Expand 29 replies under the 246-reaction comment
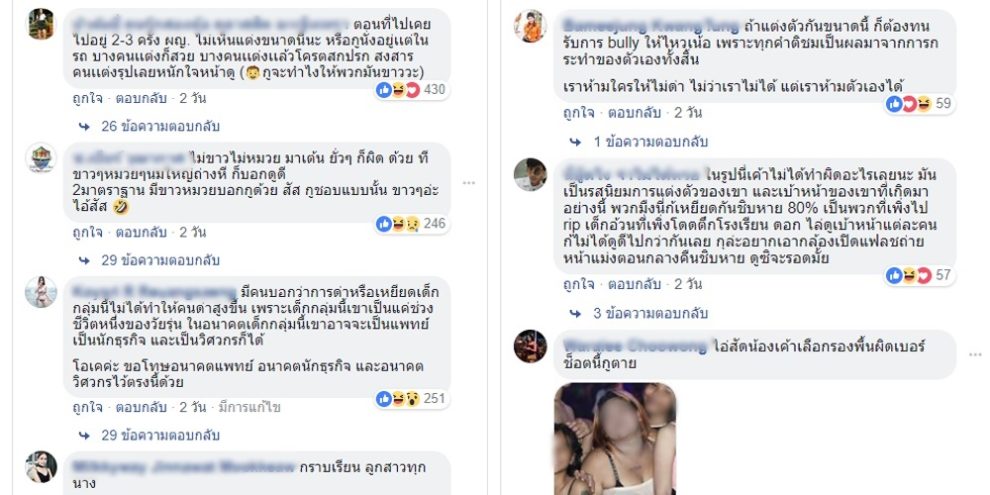The image size is (990, 495). pyautogui.click(x=148, y=260)
